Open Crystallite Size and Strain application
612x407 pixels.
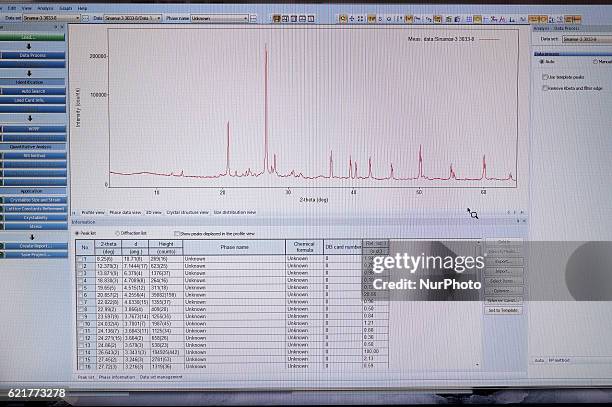click(x=34, y=200)
